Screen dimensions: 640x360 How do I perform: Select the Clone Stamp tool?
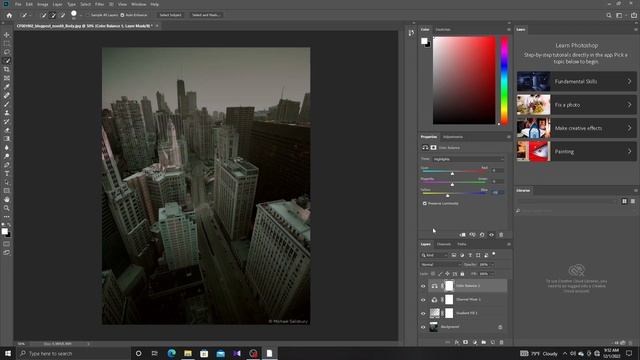click(7, 113)
